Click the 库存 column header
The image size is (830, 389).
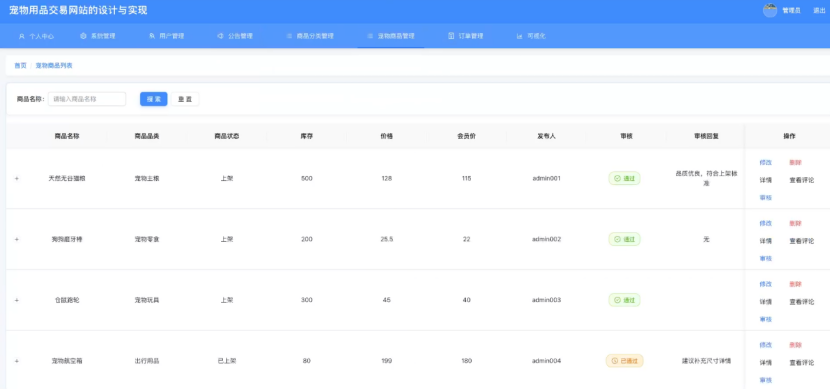coord(306,136)
